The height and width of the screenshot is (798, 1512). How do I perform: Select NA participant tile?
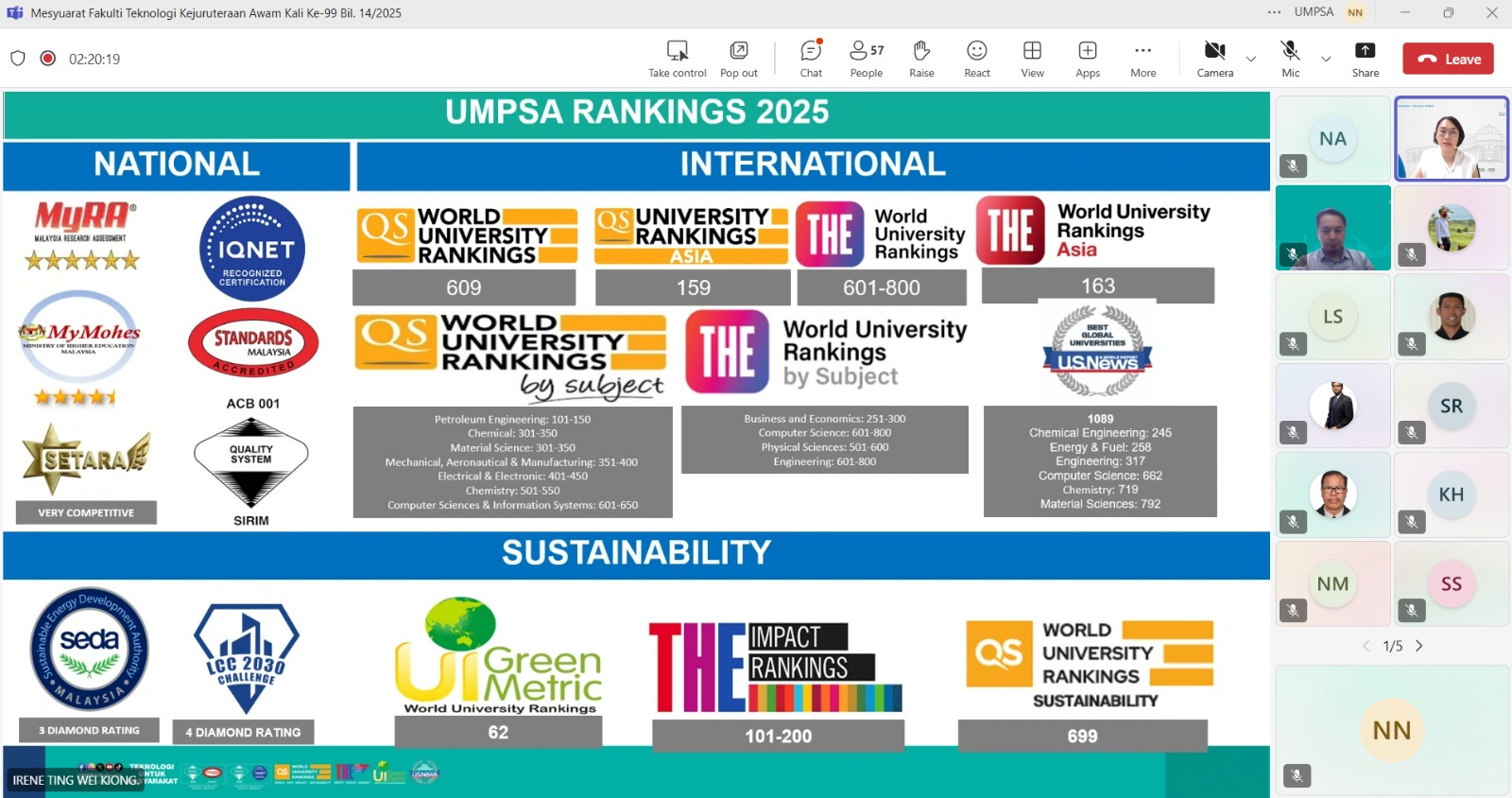coord(1332,139)
